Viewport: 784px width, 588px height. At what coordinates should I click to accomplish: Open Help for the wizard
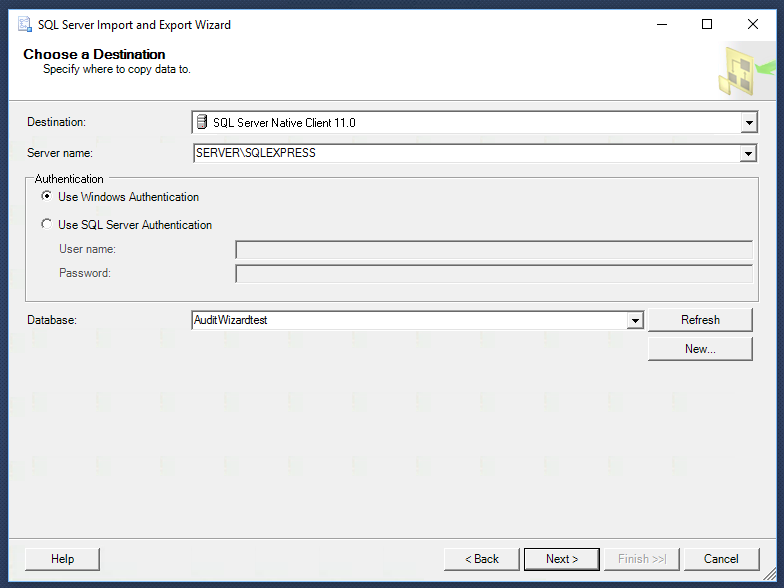62,559
